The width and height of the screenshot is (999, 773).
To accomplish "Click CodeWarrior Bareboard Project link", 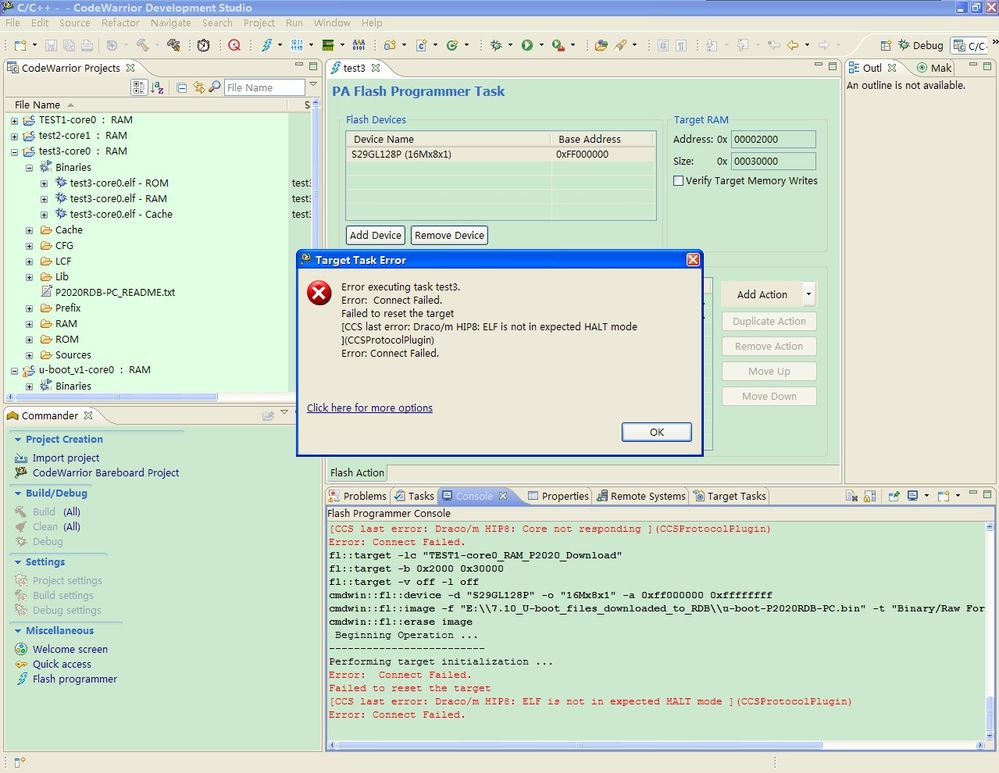I will tap(106, 473).
